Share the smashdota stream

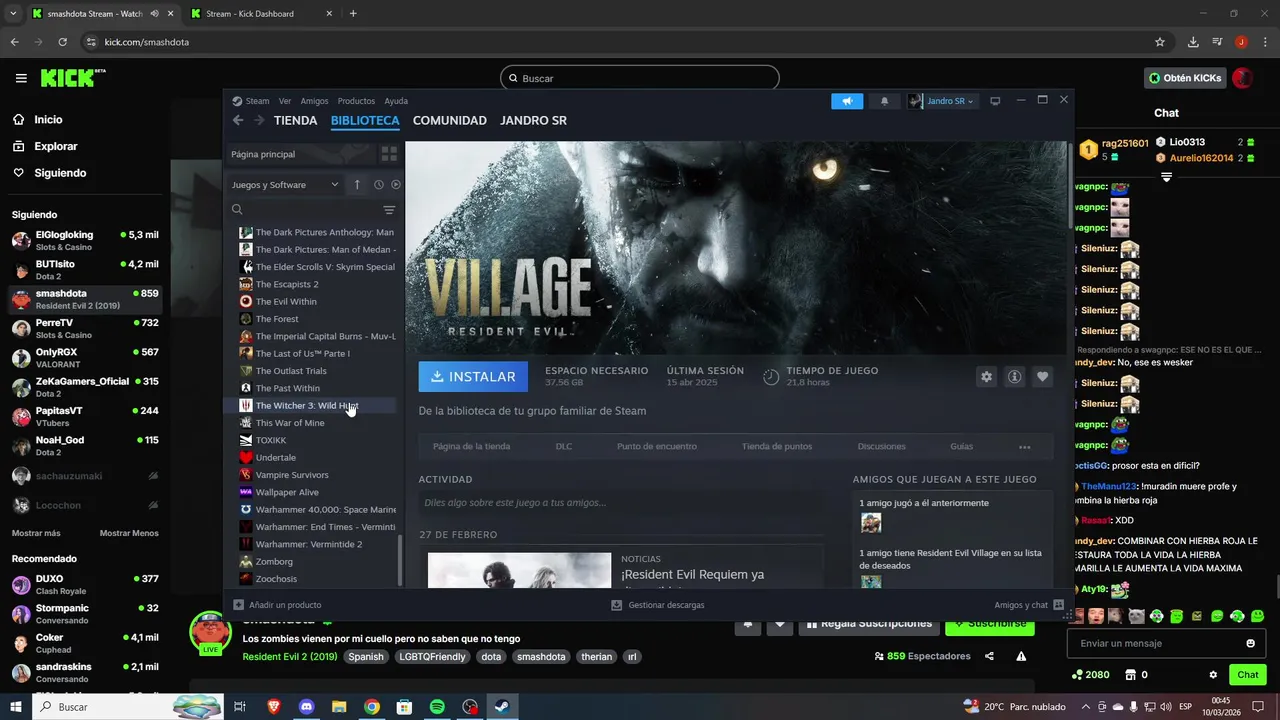pyautogui.click(x=989, y=656)
